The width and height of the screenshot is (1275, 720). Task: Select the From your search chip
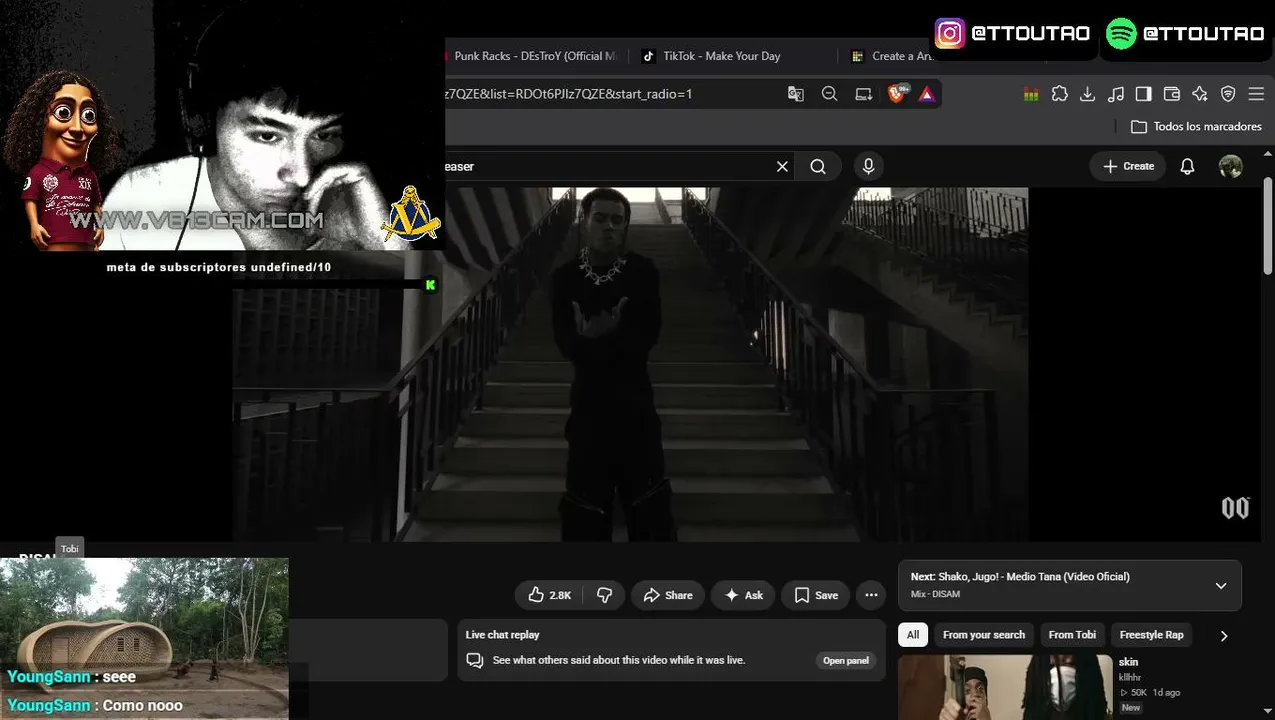coord(984,635)
